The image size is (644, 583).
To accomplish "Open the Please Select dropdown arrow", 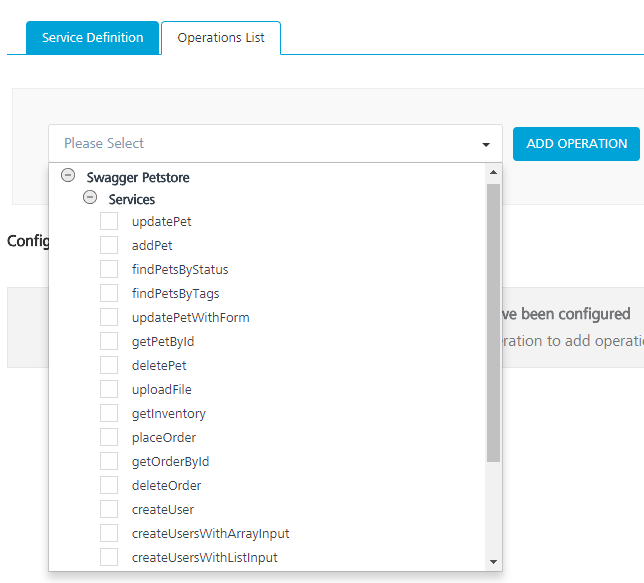I will (485, 144).
